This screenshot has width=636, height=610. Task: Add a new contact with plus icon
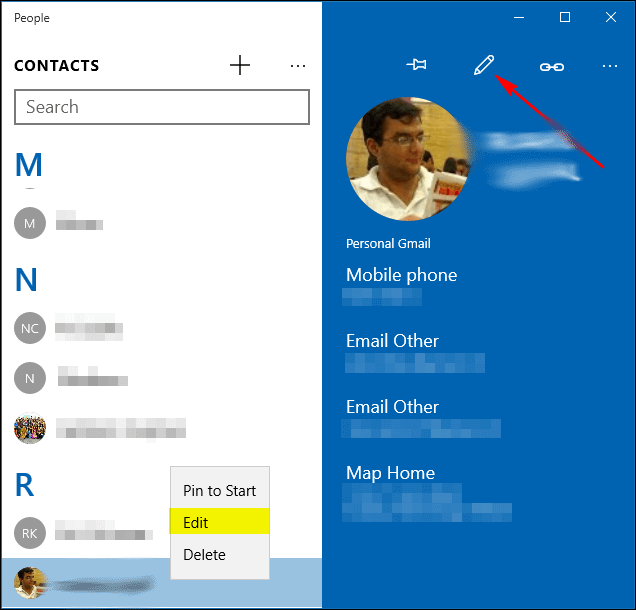pos(240,65)
